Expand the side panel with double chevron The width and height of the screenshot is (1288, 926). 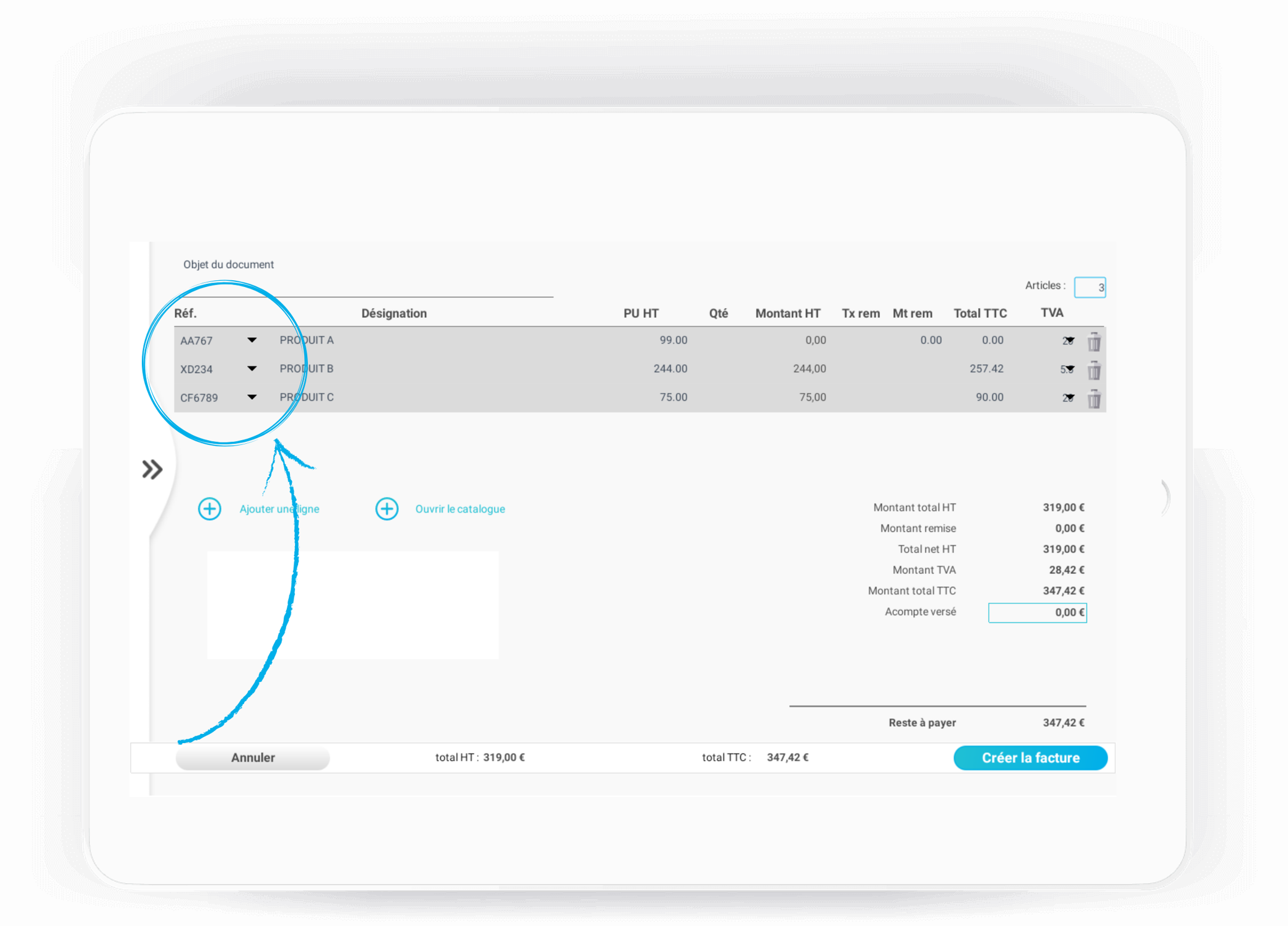click(x=152, y=469)
